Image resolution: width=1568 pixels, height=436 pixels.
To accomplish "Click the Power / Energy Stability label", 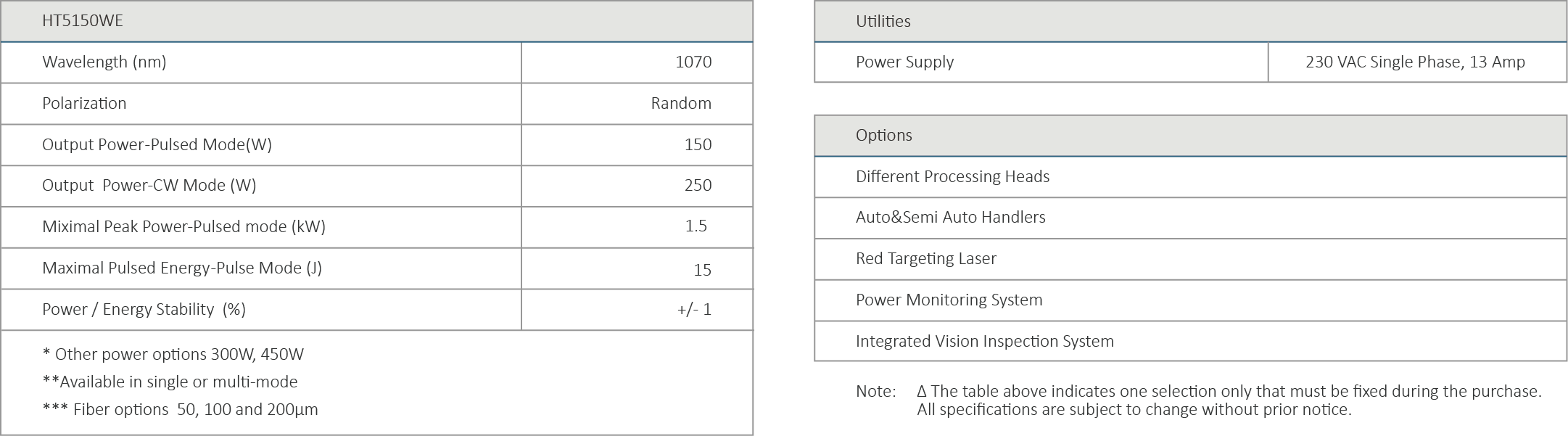I will point(144,310).
